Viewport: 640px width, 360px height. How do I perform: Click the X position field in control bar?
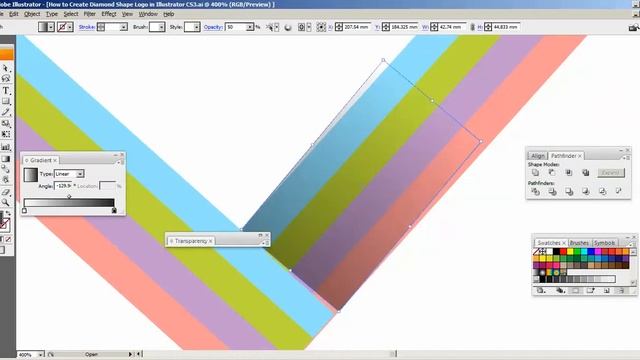pos(357,27)
